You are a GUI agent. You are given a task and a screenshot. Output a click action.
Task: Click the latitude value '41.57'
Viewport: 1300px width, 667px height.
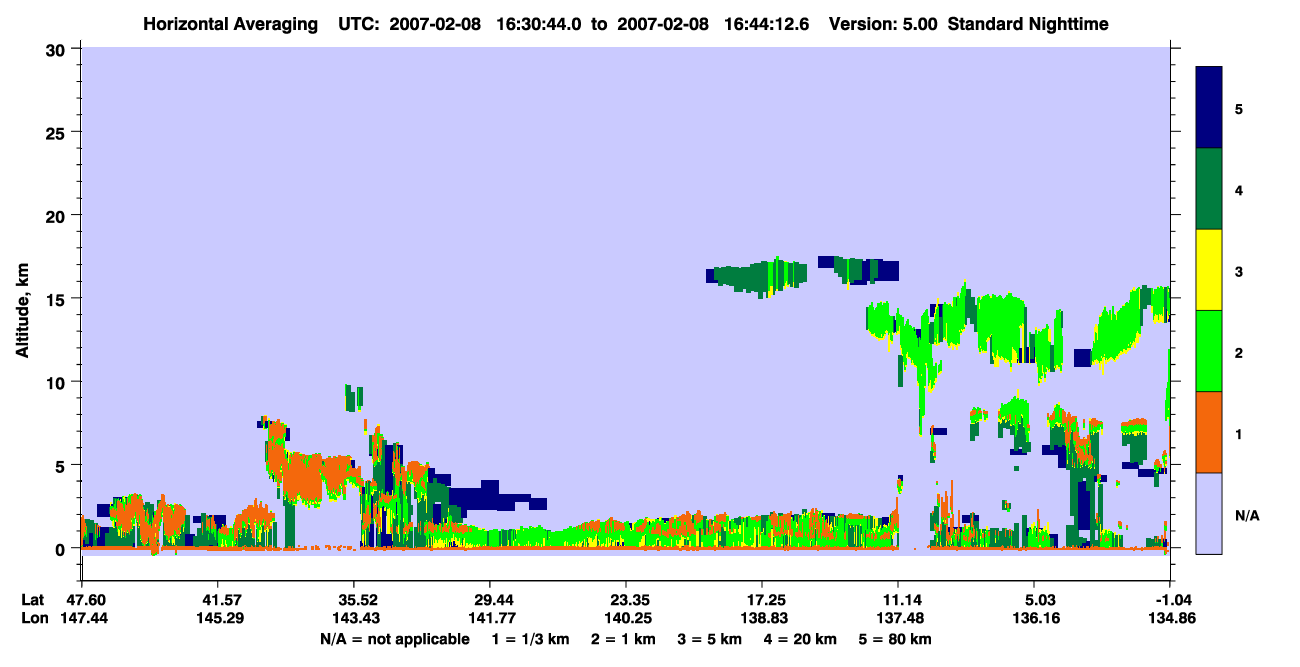pyautogui.click(x=217, y=600)
